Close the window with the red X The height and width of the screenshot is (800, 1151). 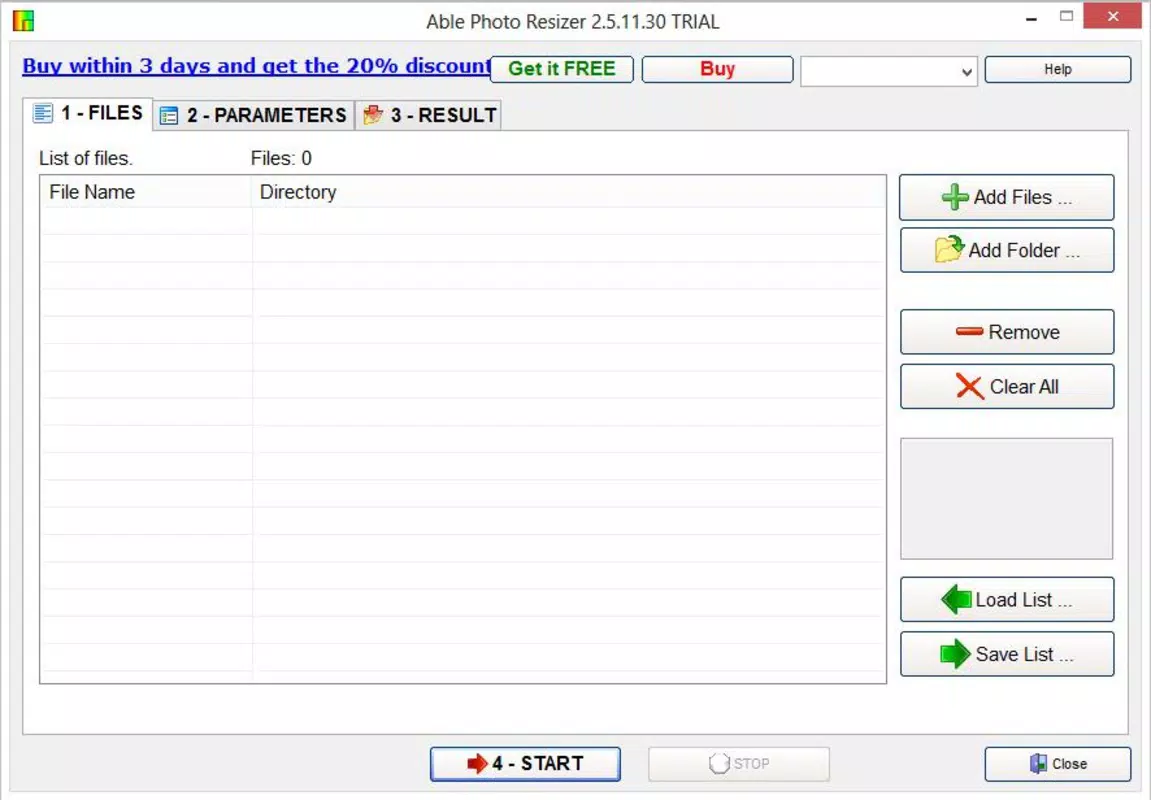point(1113,16)
